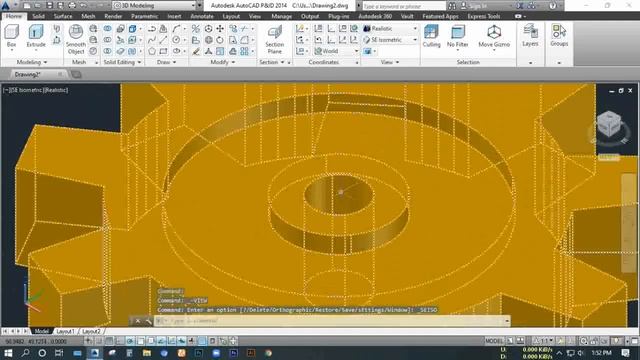Switch to the Express Tools ribbon tab
Screen dimensions: 640x360
click(x=484, y=16)
